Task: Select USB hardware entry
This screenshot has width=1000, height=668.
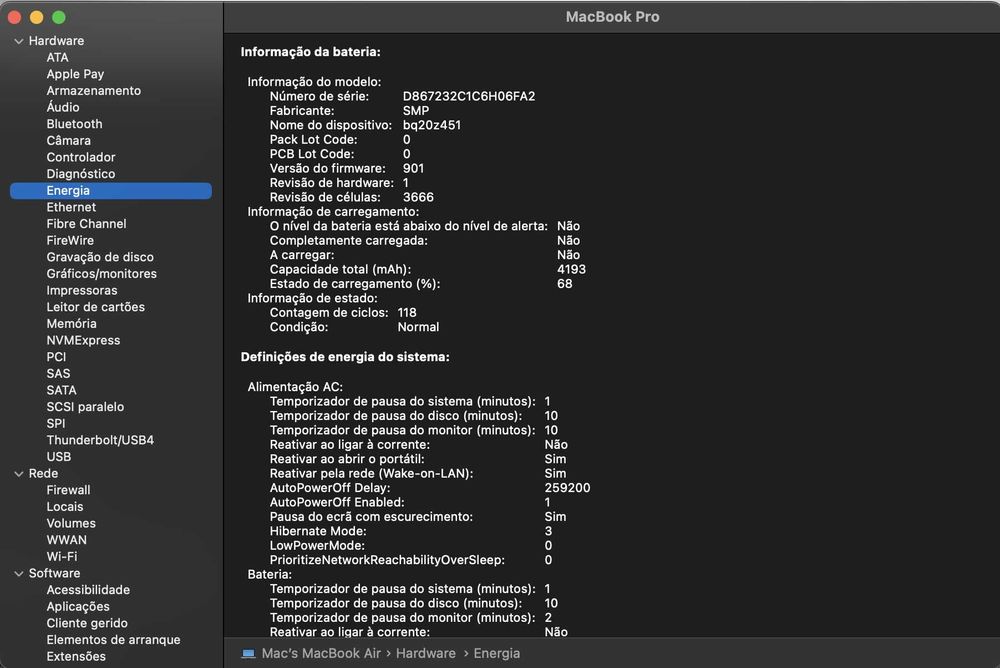Action: coord(59,456)
